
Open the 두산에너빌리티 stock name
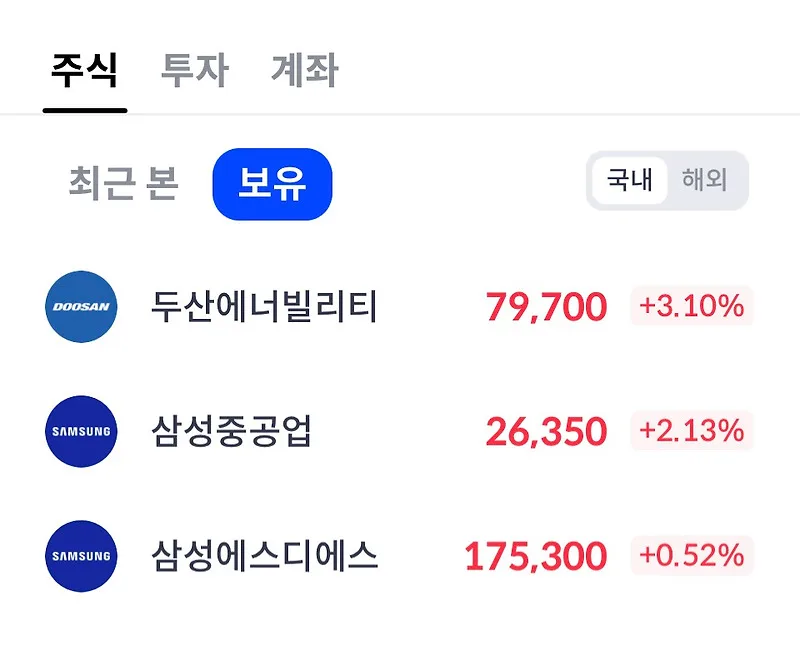[x=264, y=307]
